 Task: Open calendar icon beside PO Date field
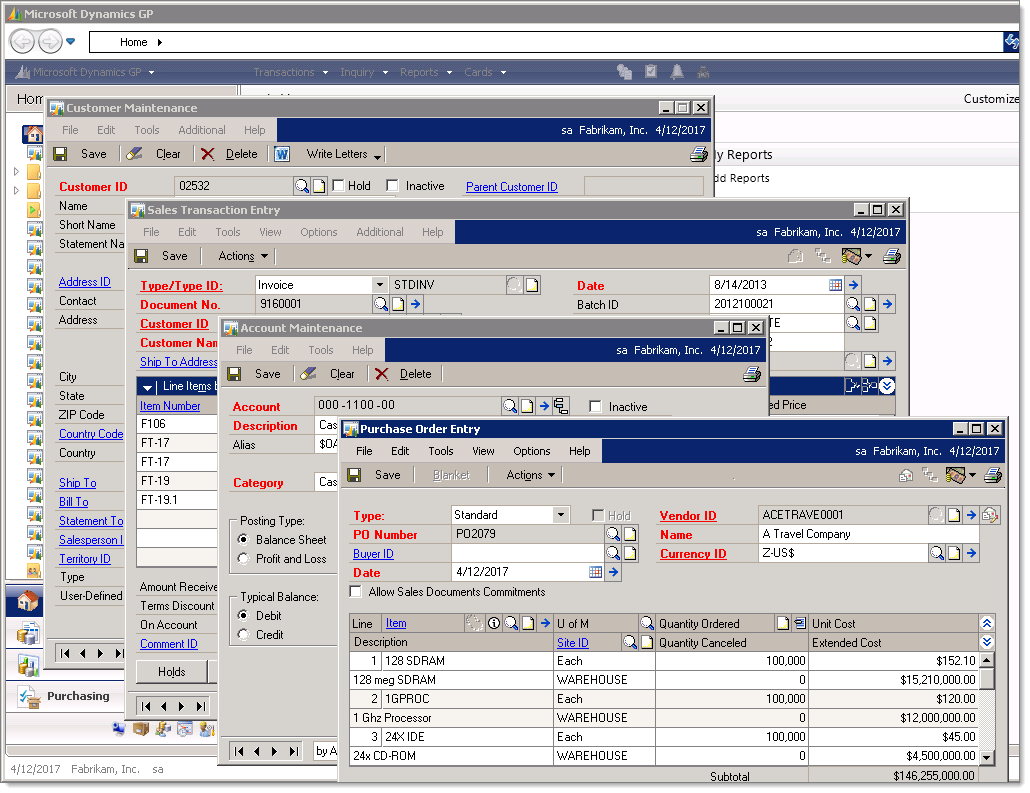[x=595, y=572]
